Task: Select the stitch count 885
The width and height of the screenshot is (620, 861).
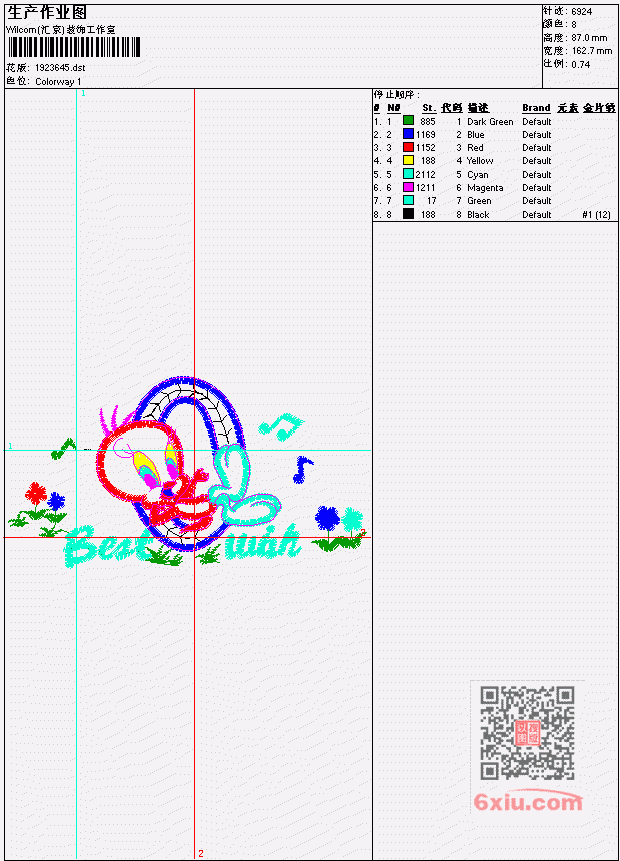Action: coord(428,121)
